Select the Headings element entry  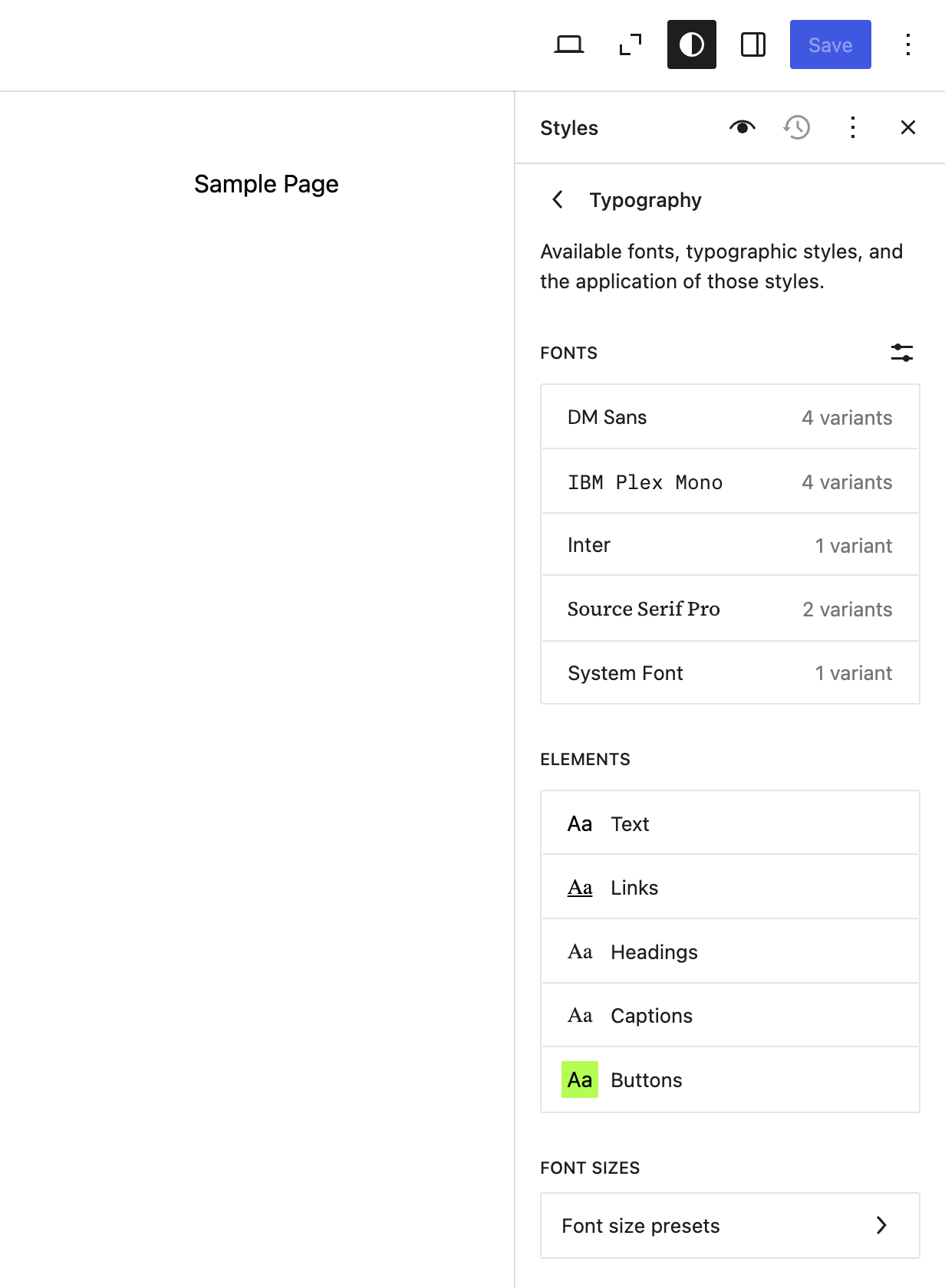729,951
